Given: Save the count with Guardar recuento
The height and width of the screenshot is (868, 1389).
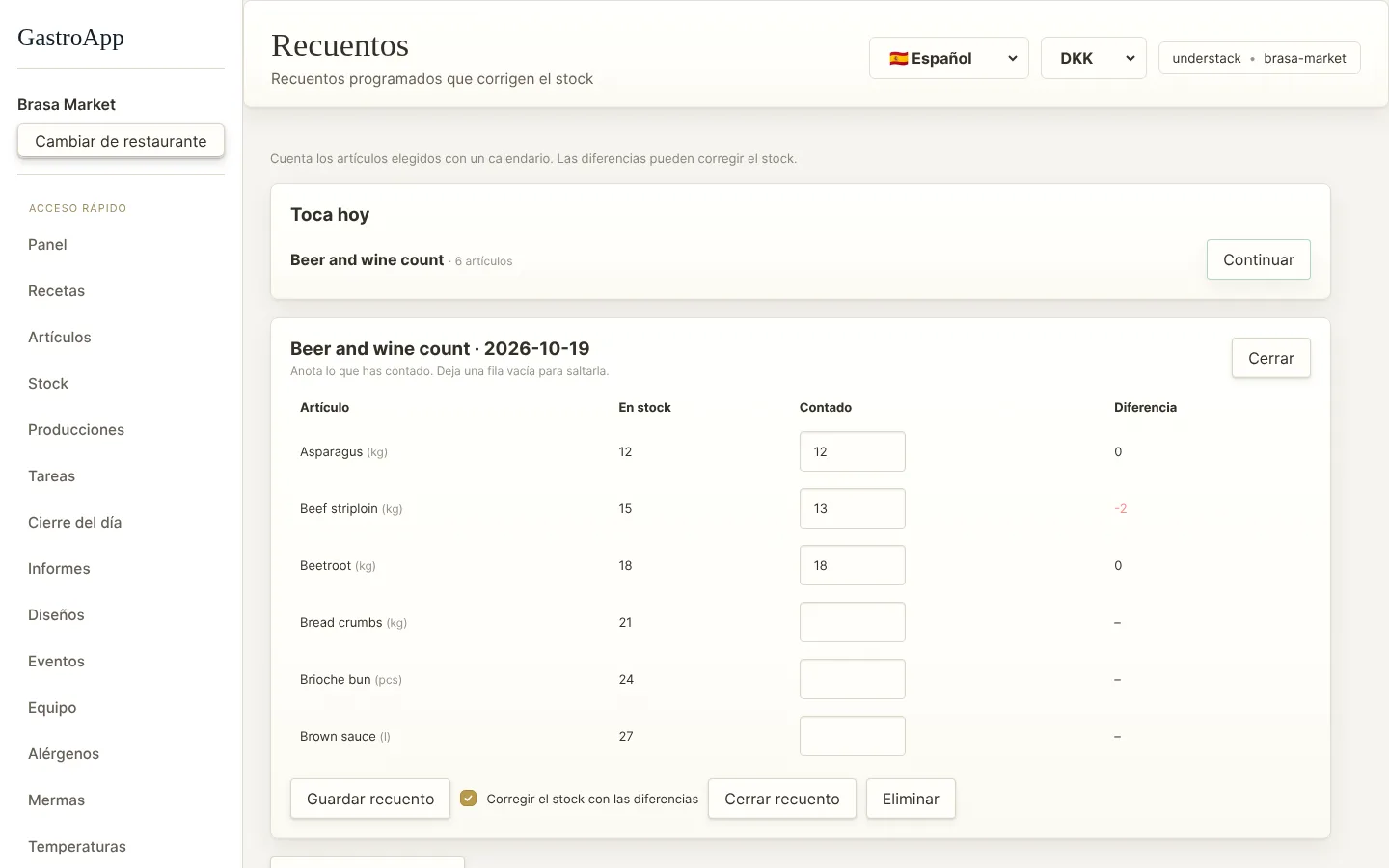Looking at the screenshot, I should point(370,799).
